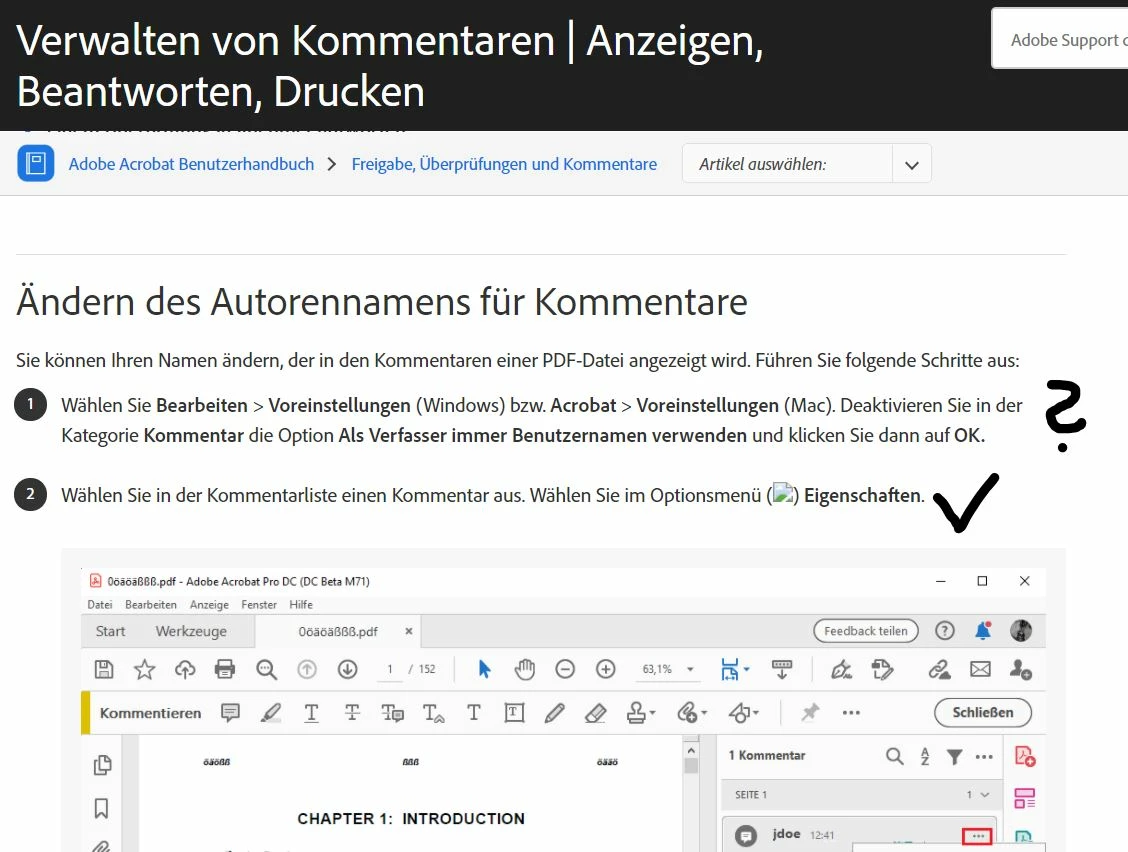Click the blue handbook icon in breadcrumb
Image resolution: width=1128 pixels, height=852 pixels.
tap(35, 163)
